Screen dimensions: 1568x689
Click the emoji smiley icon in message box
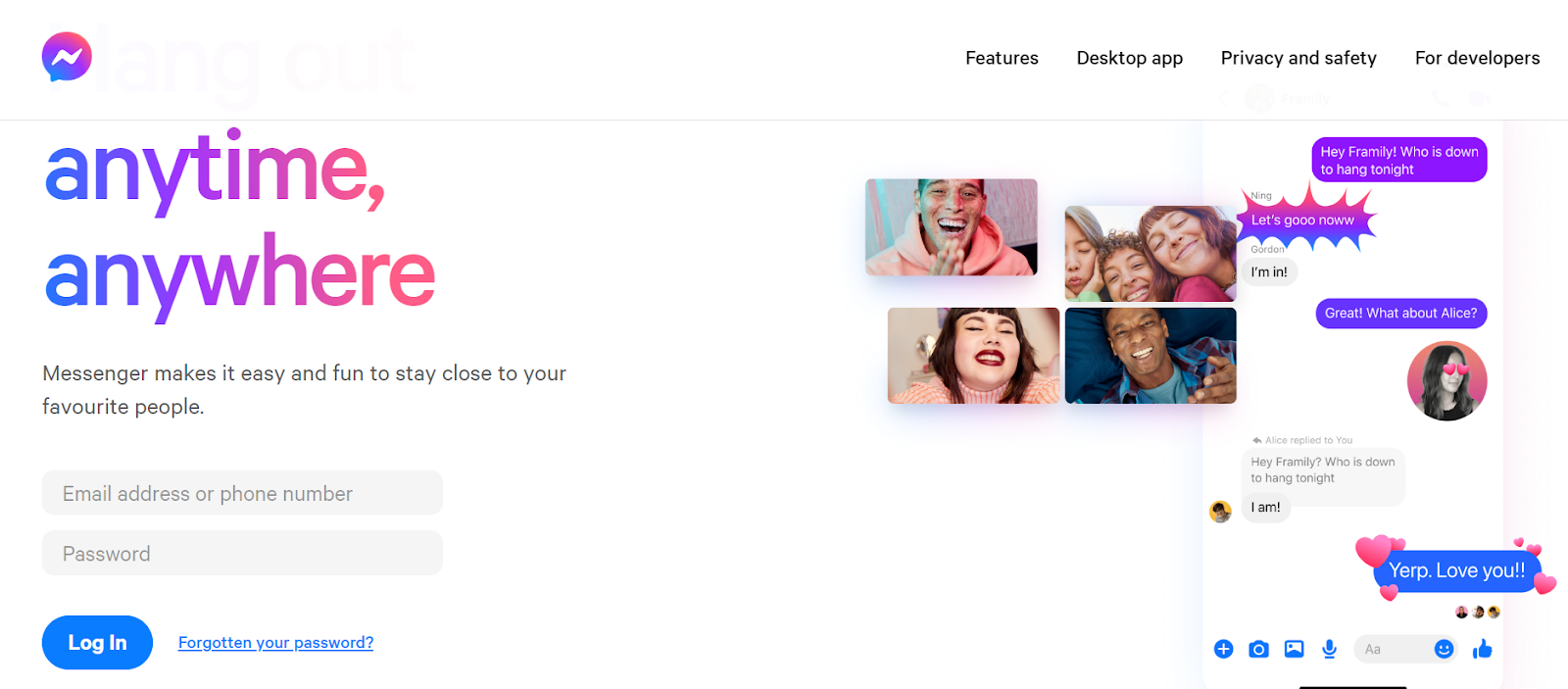1444,649
